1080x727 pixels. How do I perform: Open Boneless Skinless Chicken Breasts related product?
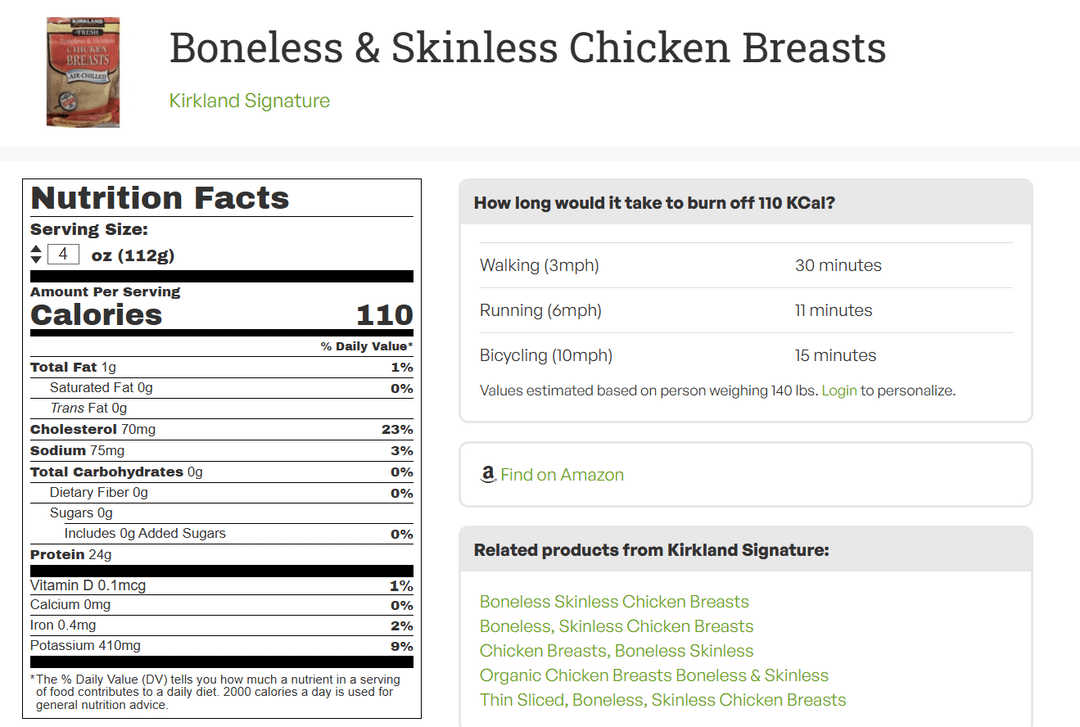tap(614, 602)
